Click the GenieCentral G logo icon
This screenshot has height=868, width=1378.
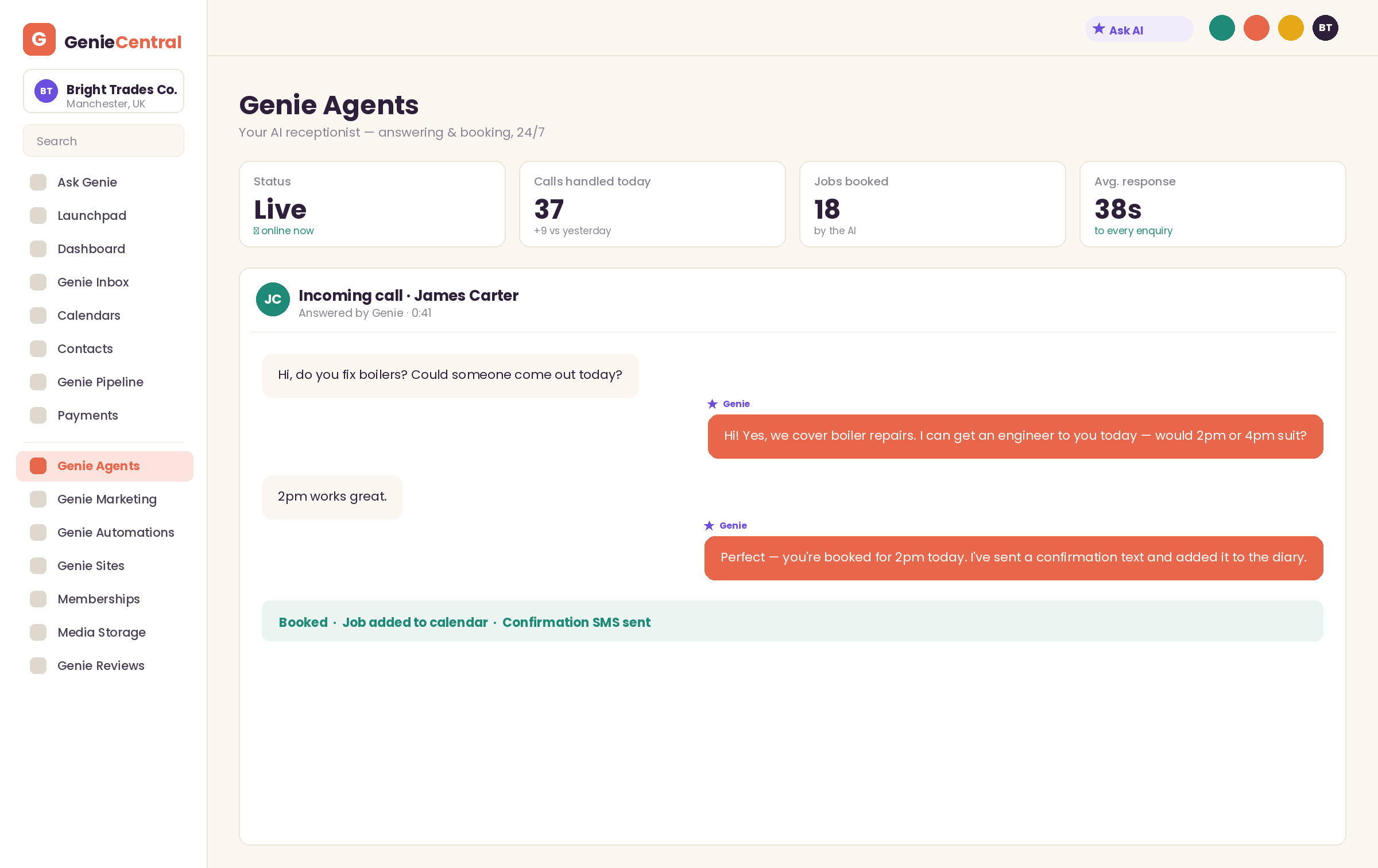click(x=39, y=39)
